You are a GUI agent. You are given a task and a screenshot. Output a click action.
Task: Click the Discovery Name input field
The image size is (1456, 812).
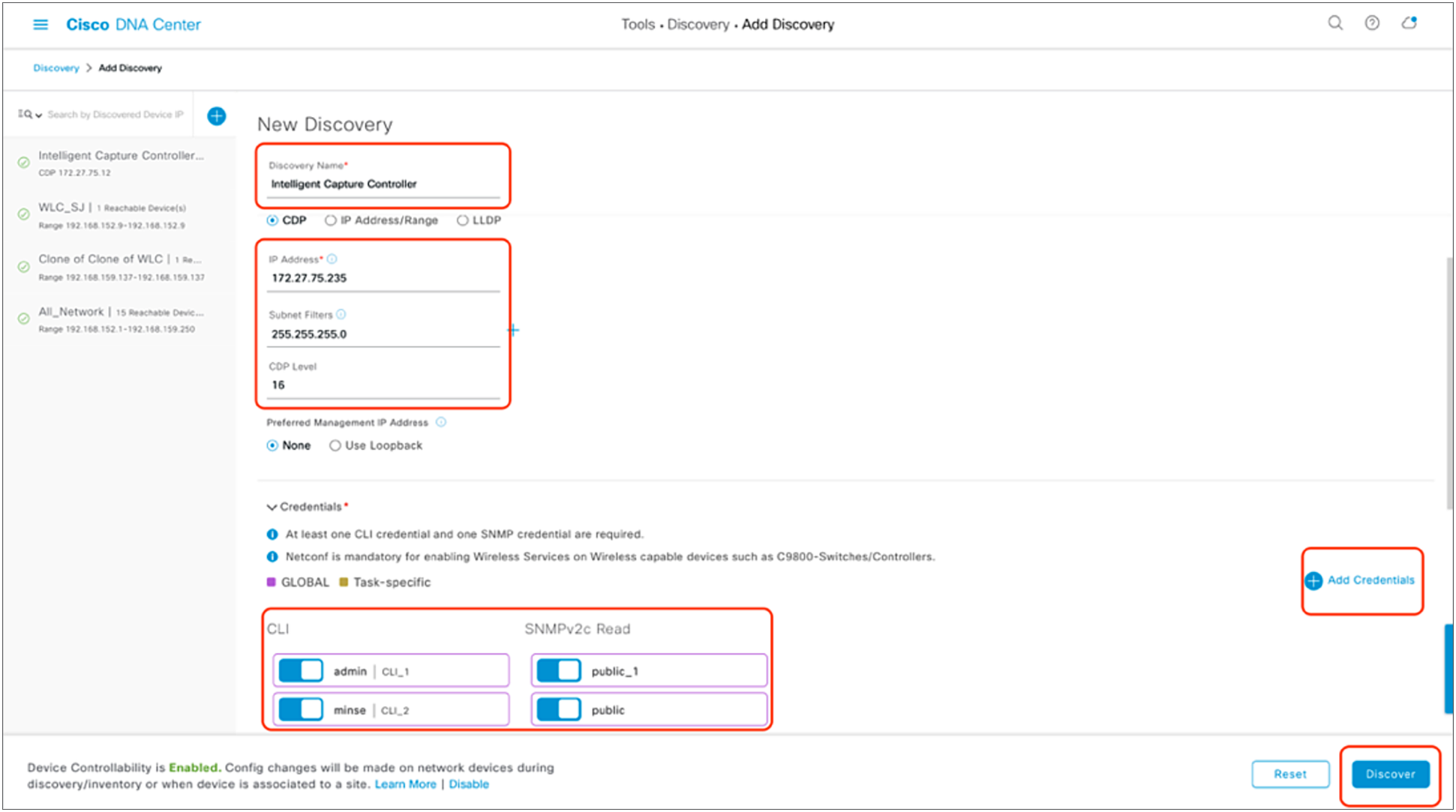(x=384, y=184)
